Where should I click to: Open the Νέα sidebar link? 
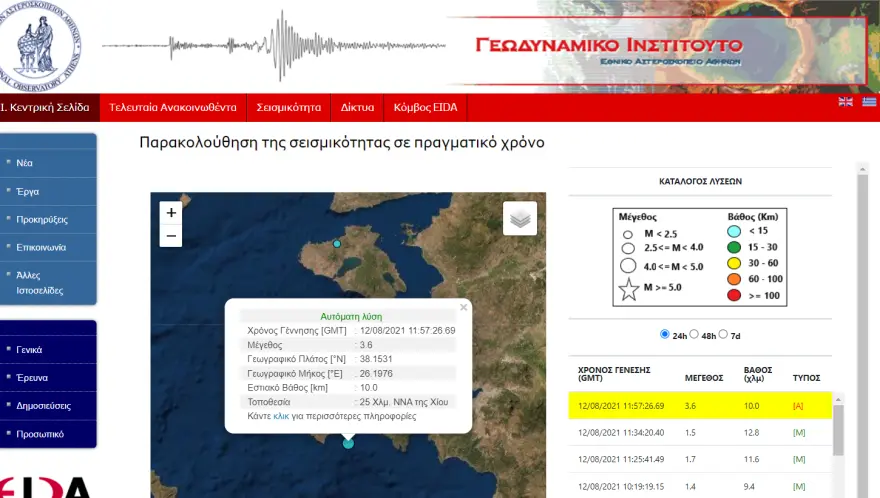point(25,162)
